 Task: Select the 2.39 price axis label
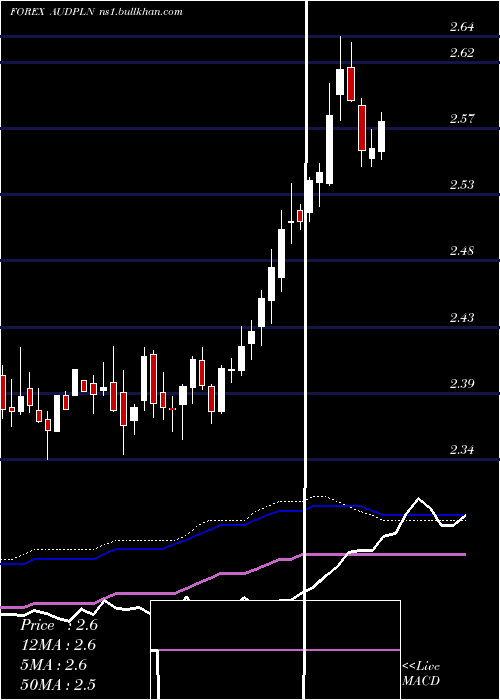coord(462,383)
